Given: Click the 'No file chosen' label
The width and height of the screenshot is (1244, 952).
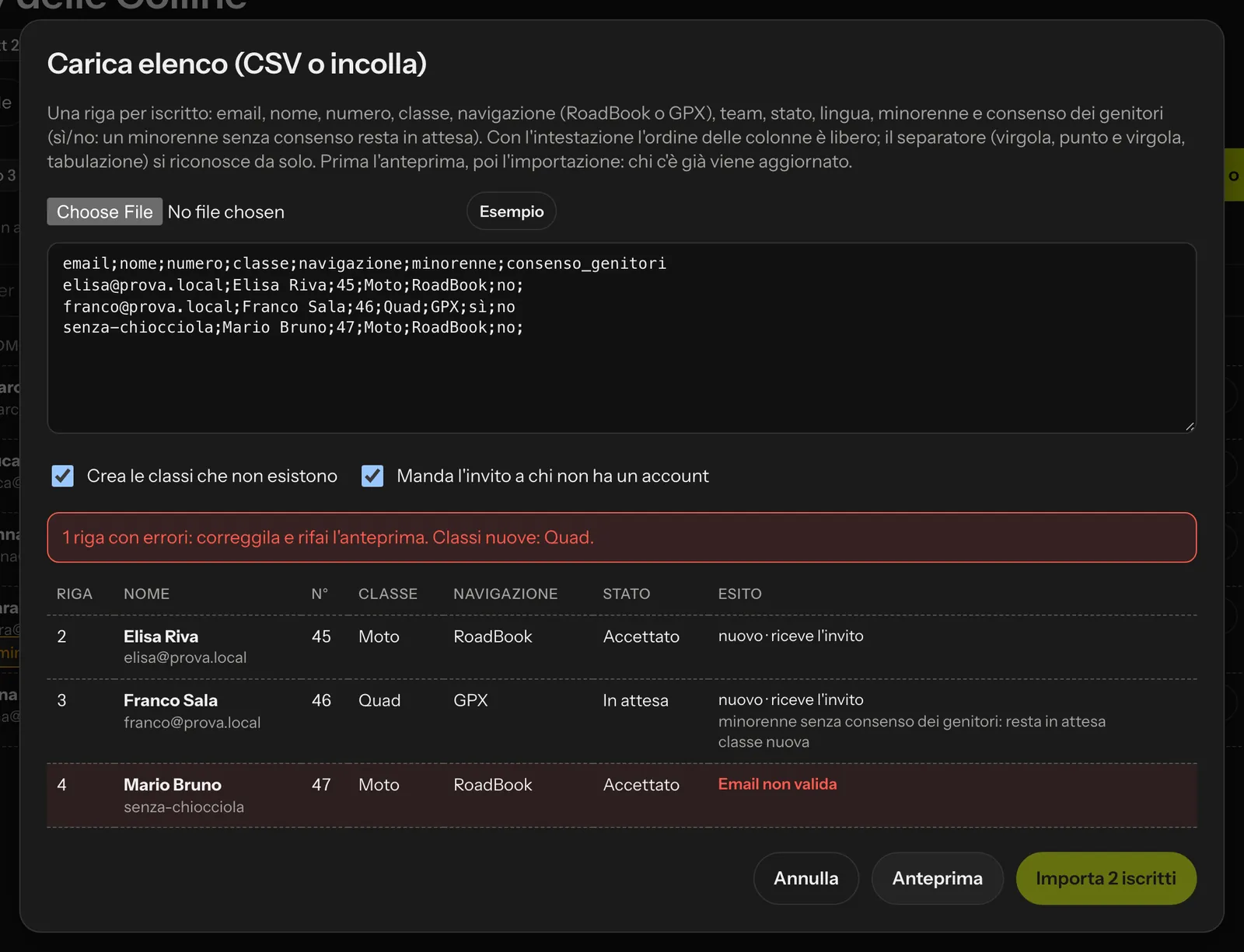Looking at the screenshot, I should pos(226,212).
